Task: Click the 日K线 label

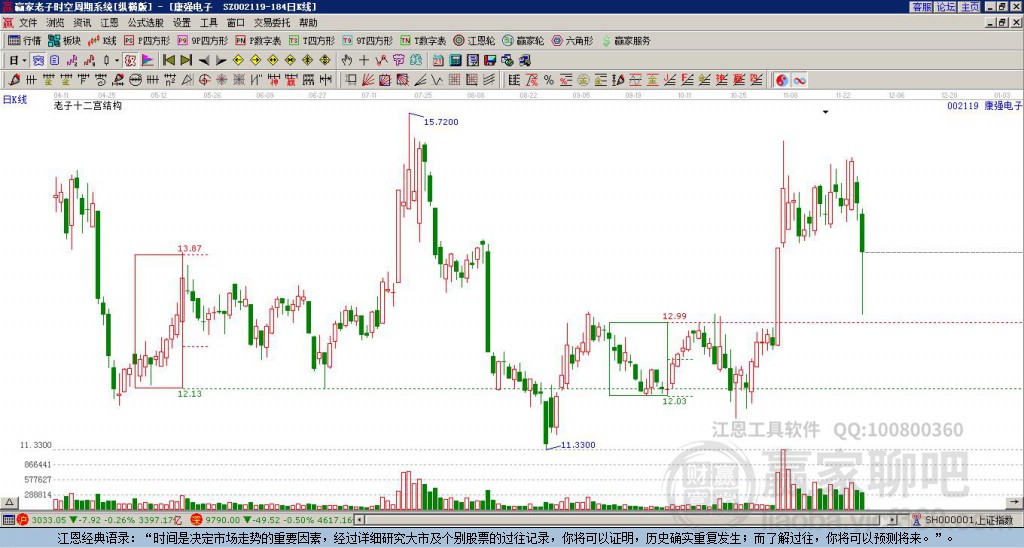Action: click(x=14, y=99)
